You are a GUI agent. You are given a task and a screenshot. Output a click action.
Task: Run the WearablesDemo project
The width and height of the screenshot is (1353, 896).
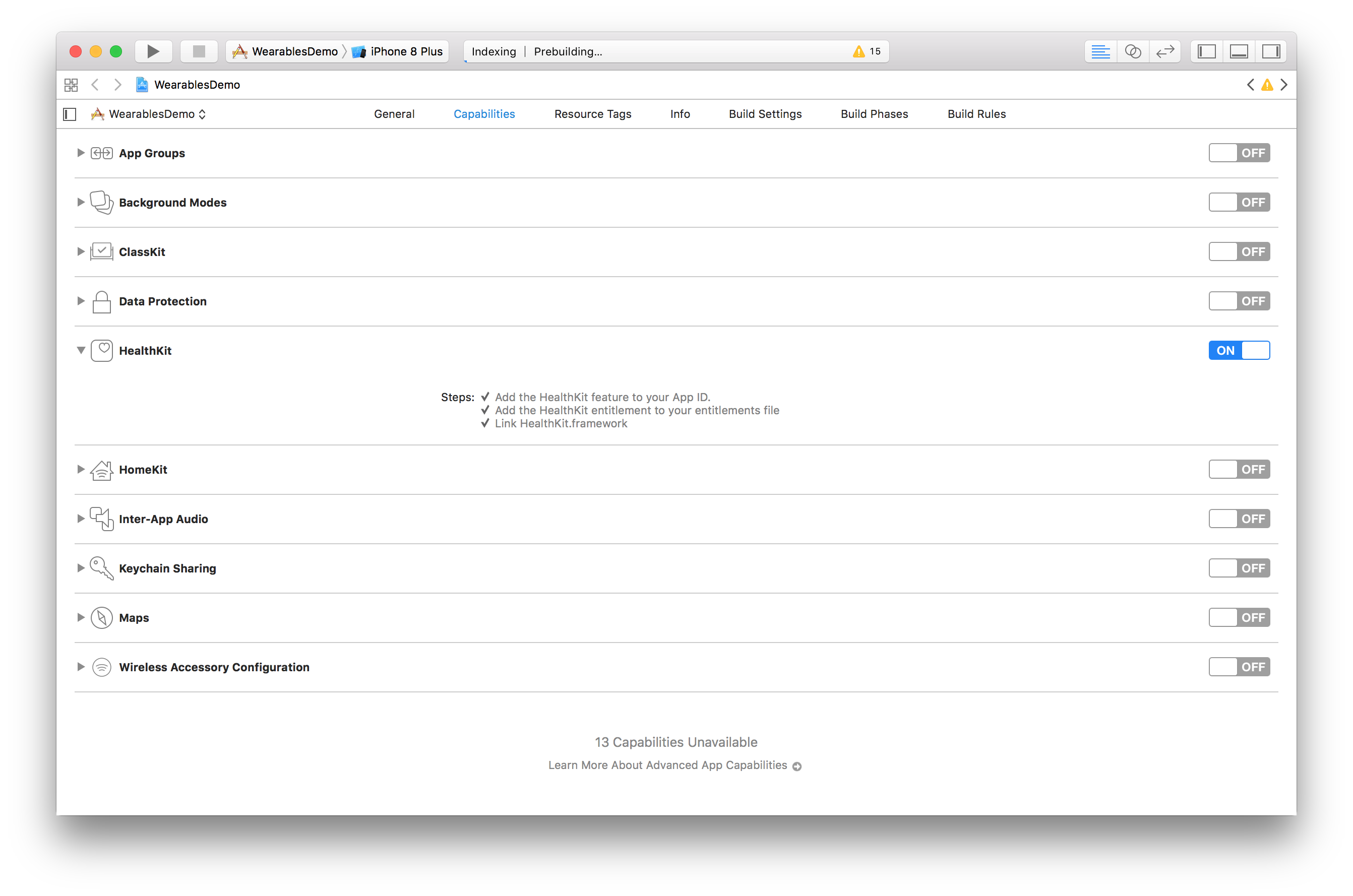coord(153,51)
